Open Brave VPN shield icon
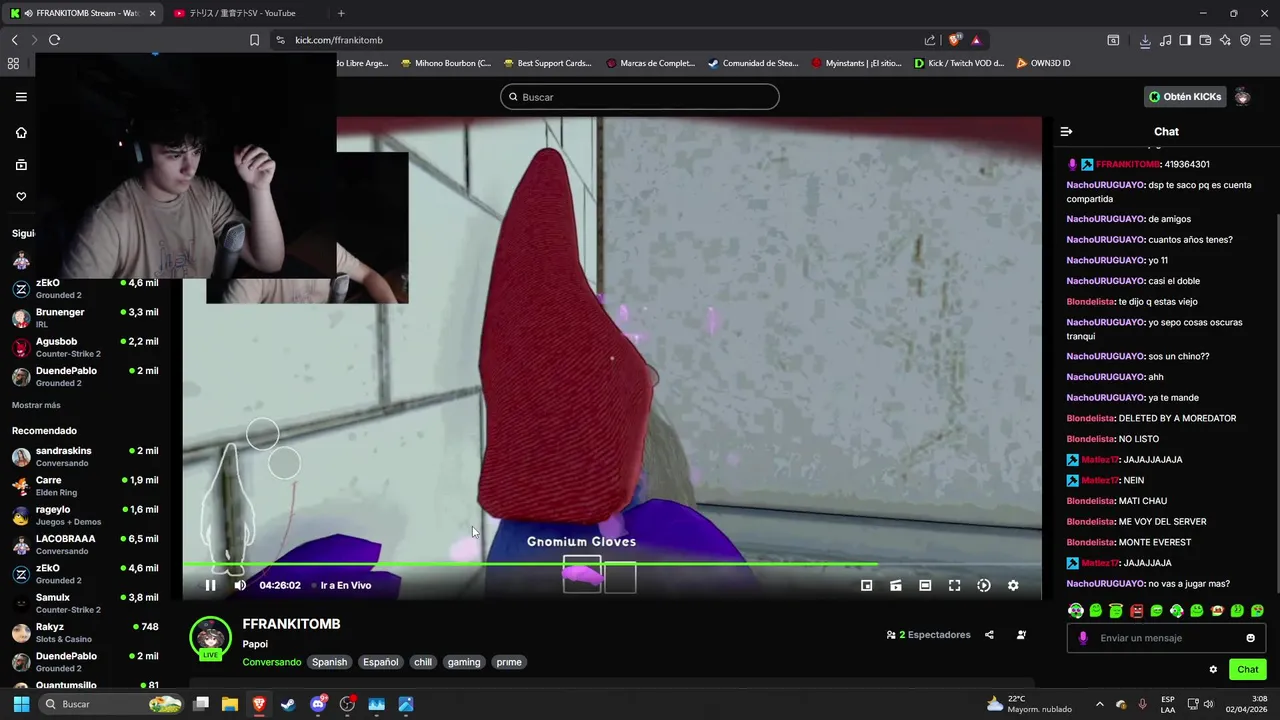The width and height of the screenshot is (1280, 720). pos(1245,40)
